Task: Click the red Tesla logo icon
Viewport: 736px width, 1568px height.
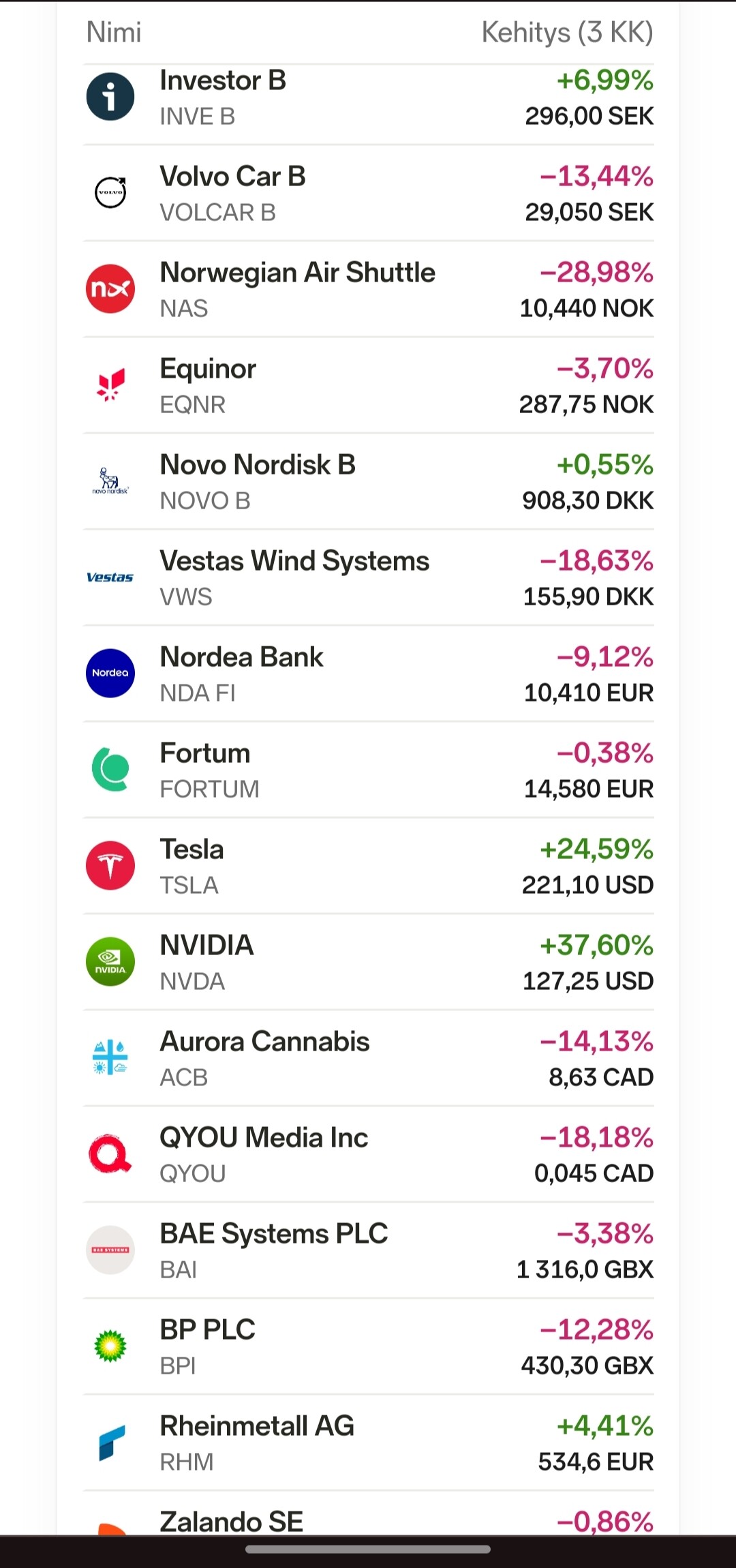Action: [110, 866]
